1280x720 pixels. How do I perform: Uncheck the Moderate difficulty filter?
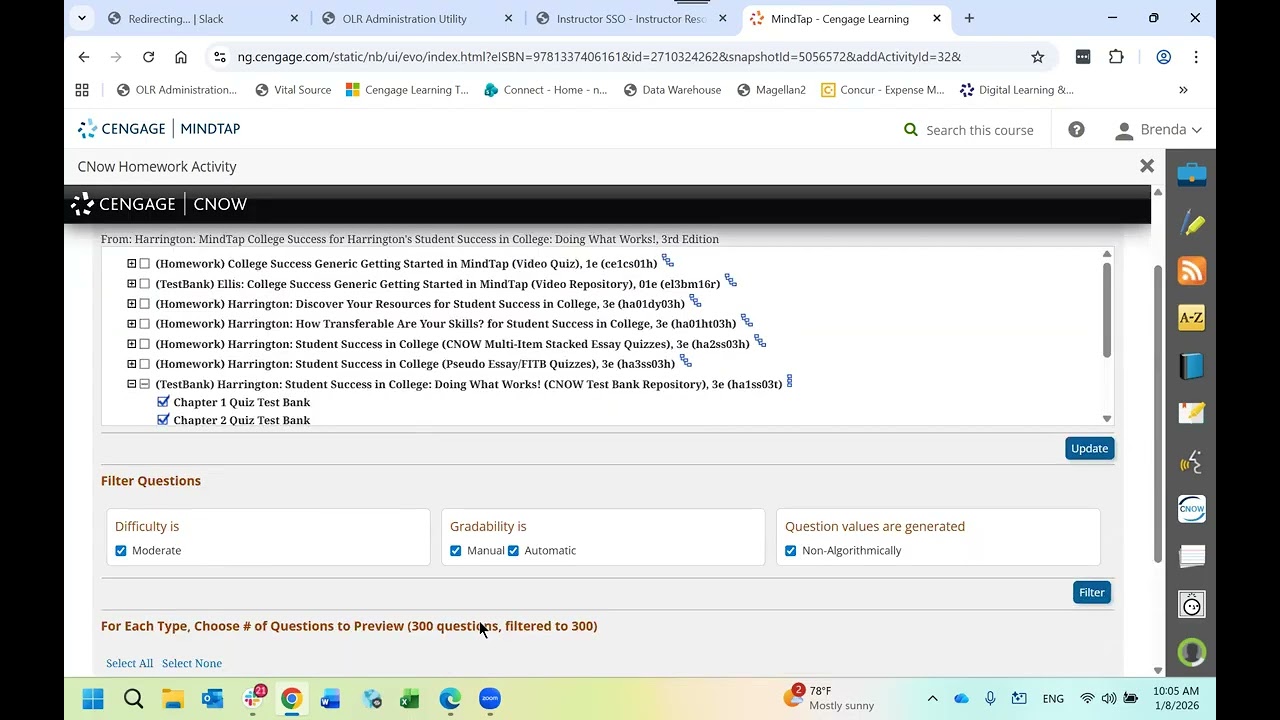tap(121, 551)
